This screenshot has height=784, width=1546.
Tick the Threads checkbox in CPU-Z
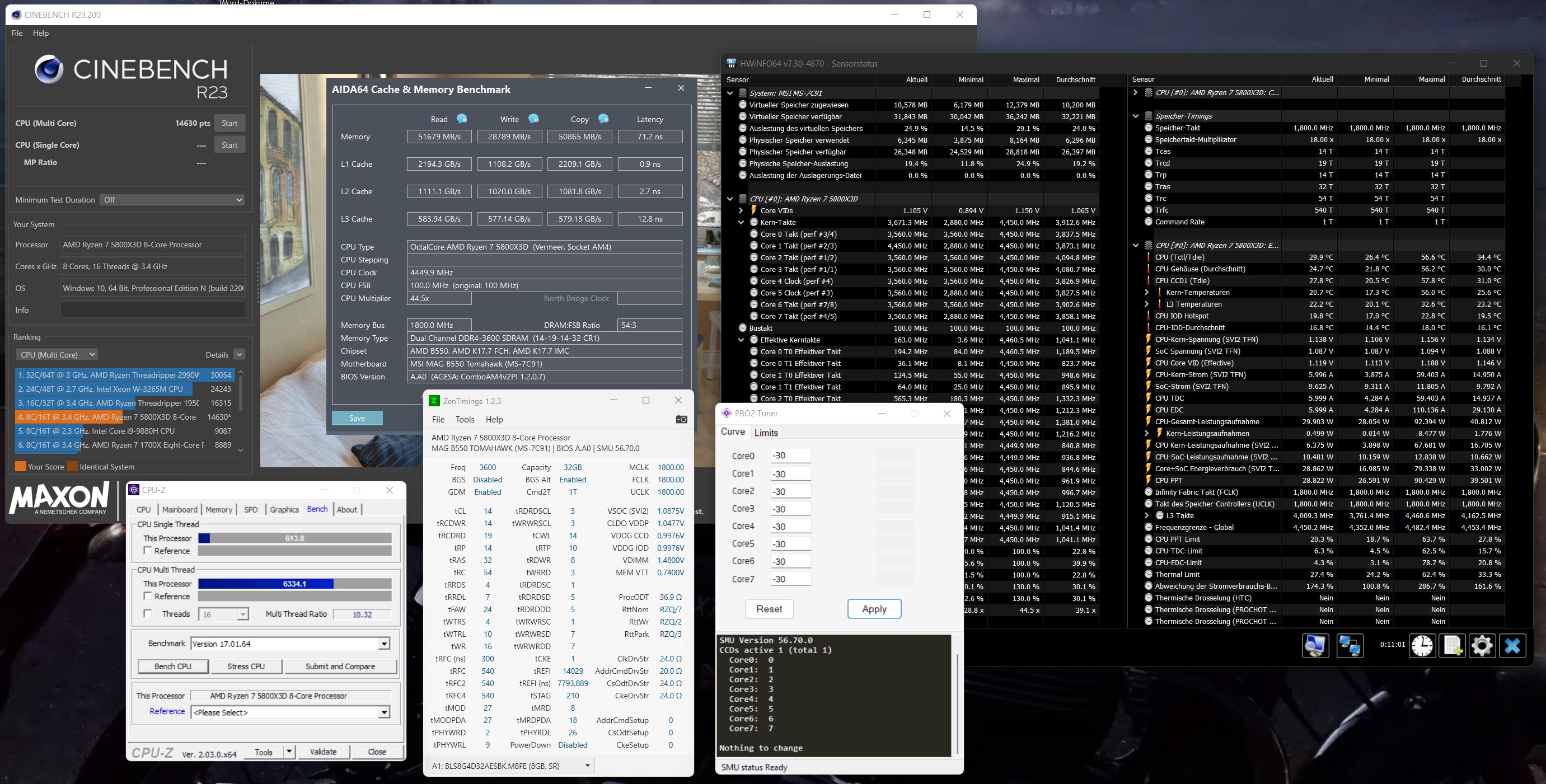(x=148, y=614)
